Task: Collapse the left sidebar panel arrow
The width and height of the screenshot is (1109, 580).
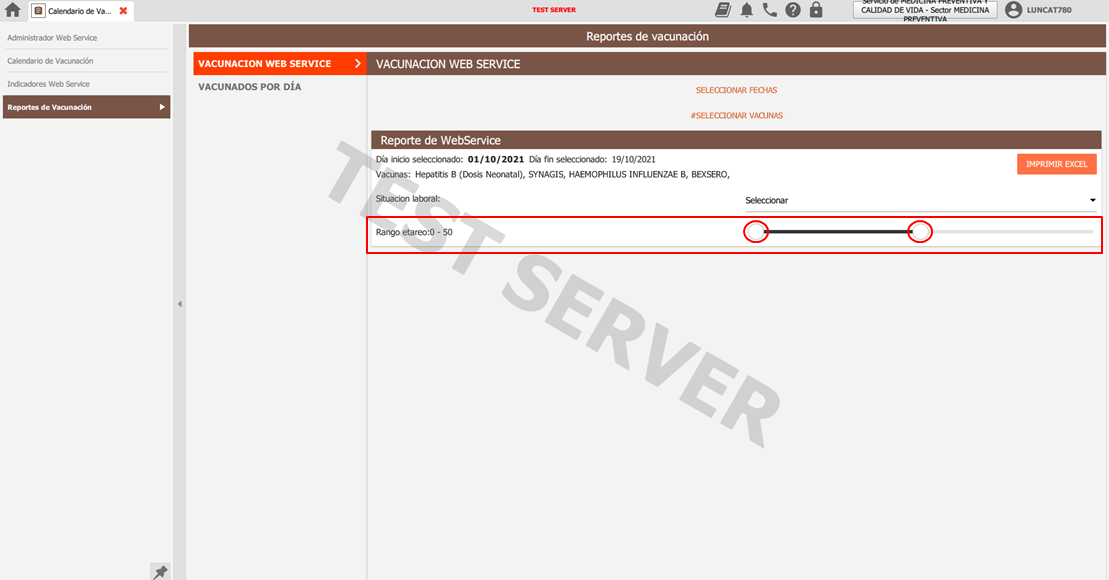Action: [180, 303]
